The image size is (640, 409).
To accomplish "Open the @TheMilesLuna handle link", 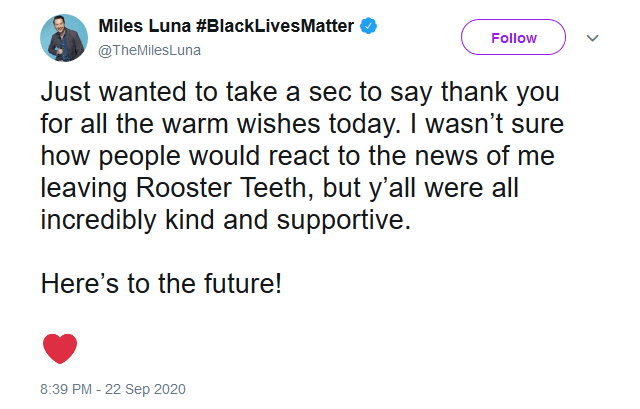I will [149, 50].
